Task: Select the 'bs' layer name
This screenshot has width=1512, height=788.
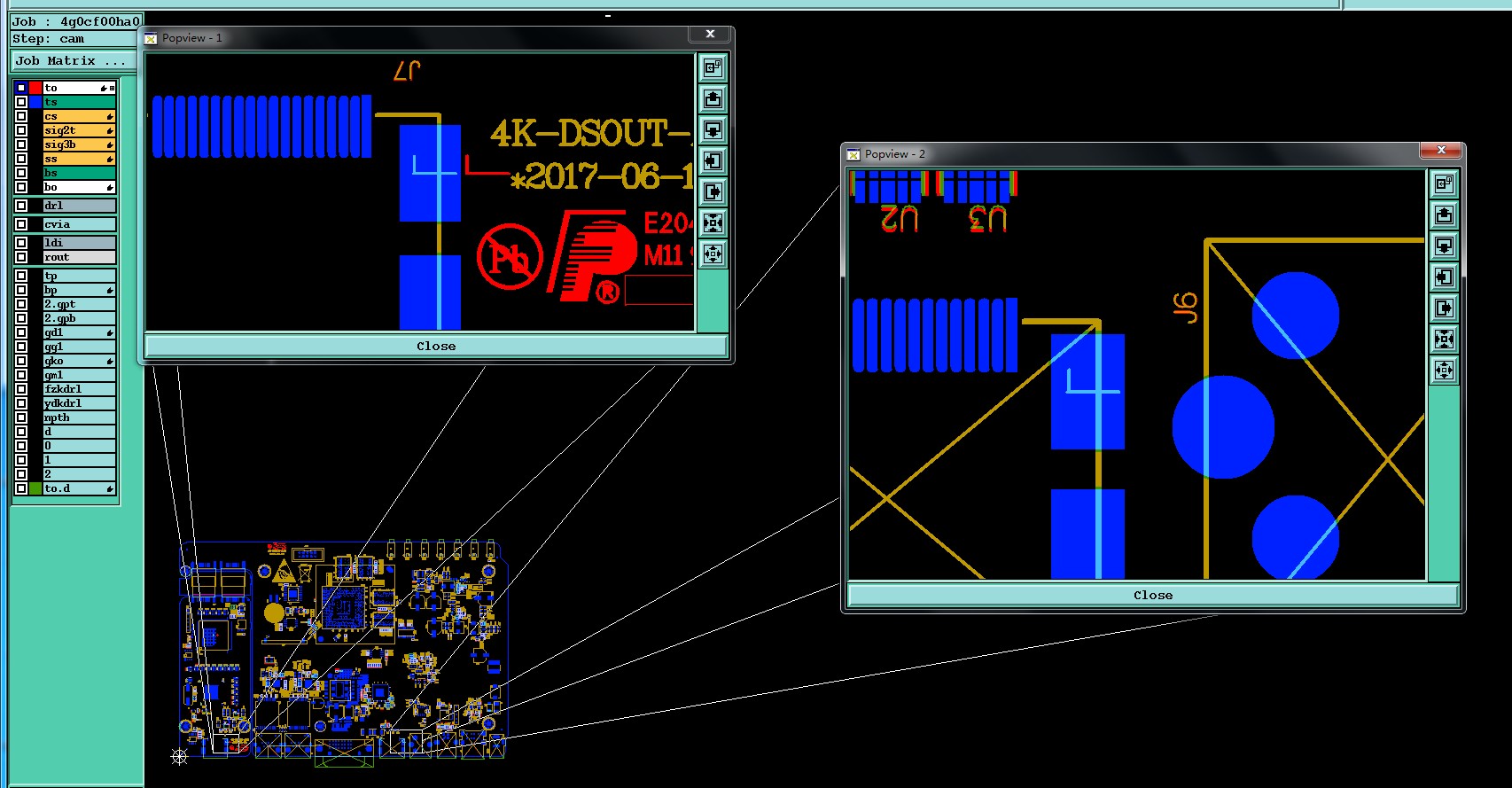Action: tap(80, 173)
